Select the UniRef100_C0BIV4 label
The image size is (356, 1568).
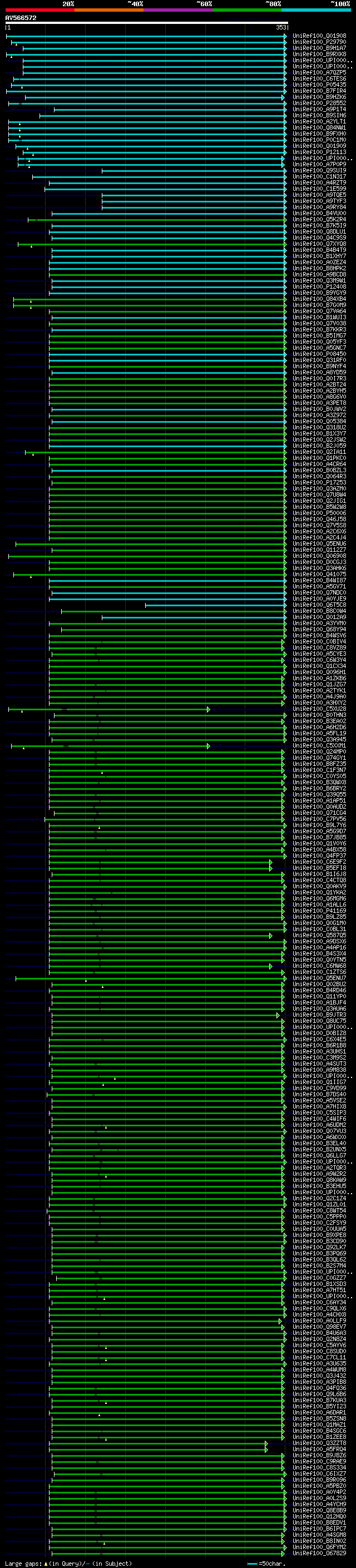click(x=319, y=641)
